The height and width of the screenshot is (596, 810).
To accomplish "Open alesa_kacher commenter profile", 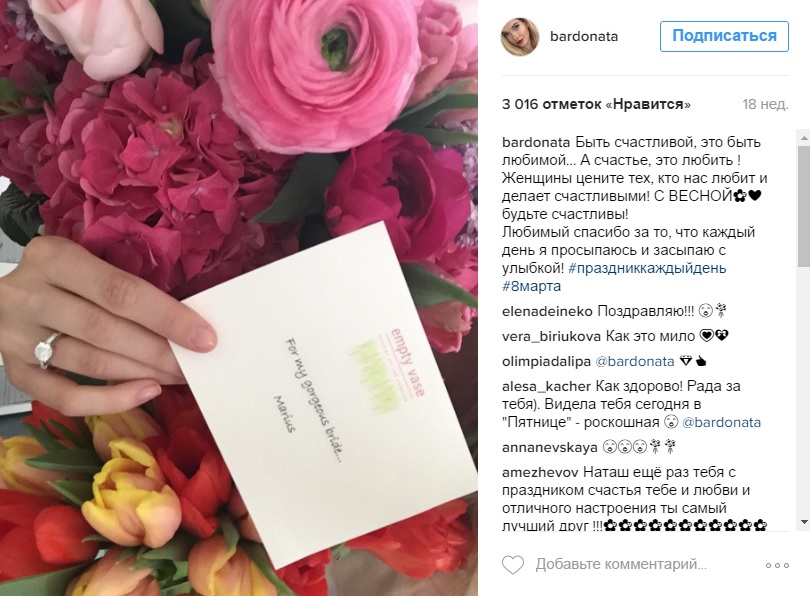I will (x=547, y=386).
